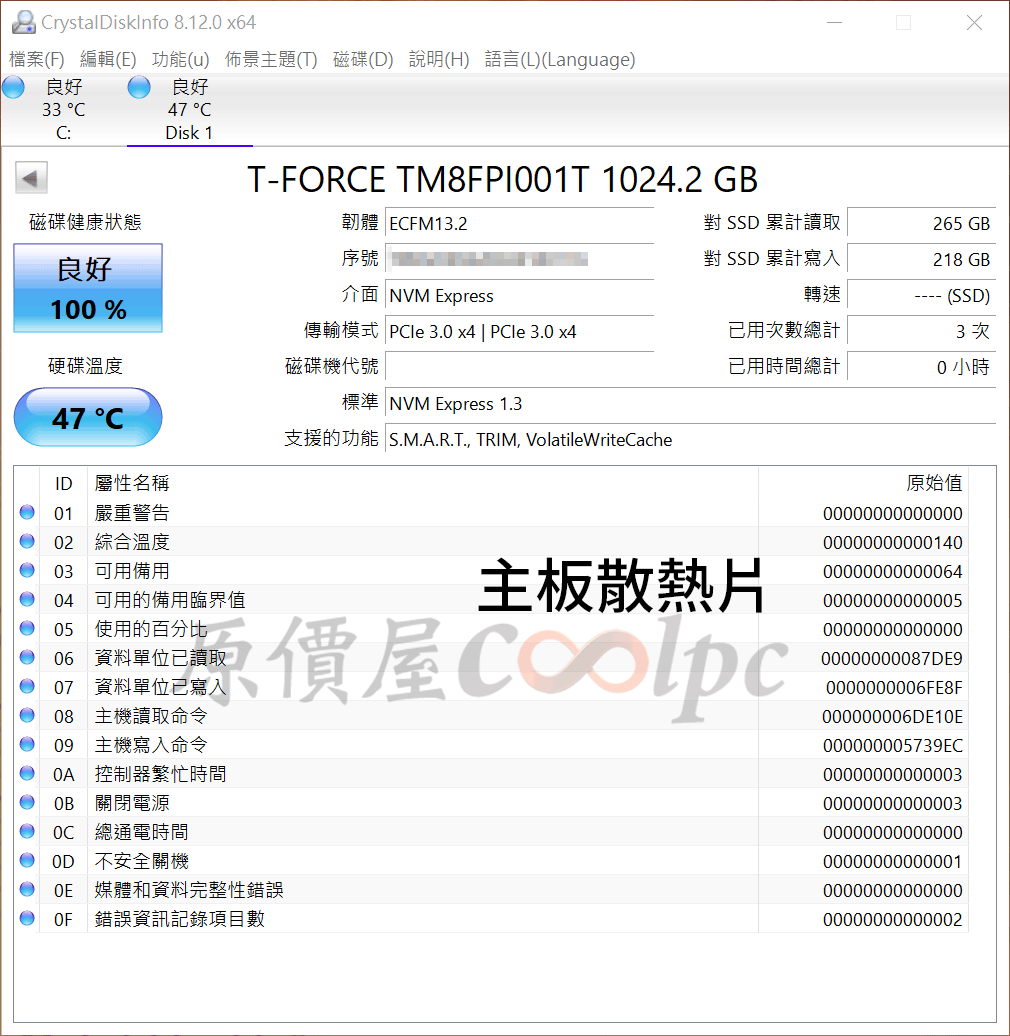The width and height of the screenshot is (1010, 1036).
Task: Click the interface field NVM Express
Action: [x=519, y=295]
